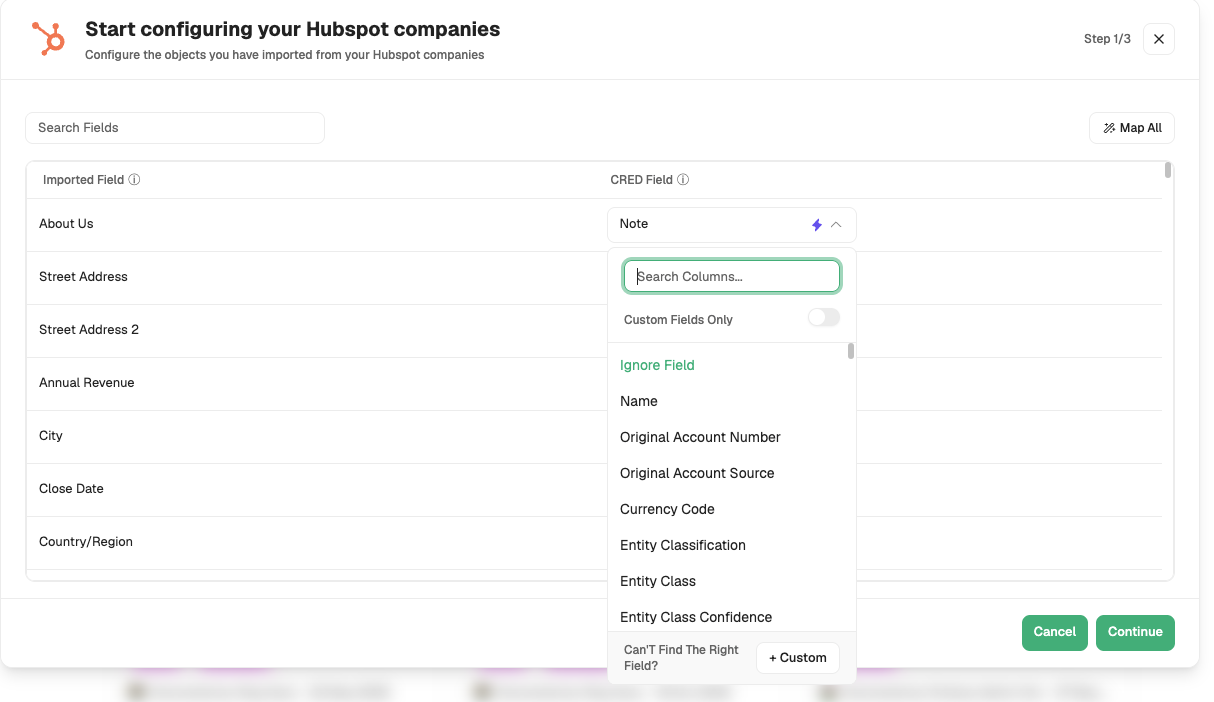
Task: Focus the Search Fields input
Action: pos(175,128)
